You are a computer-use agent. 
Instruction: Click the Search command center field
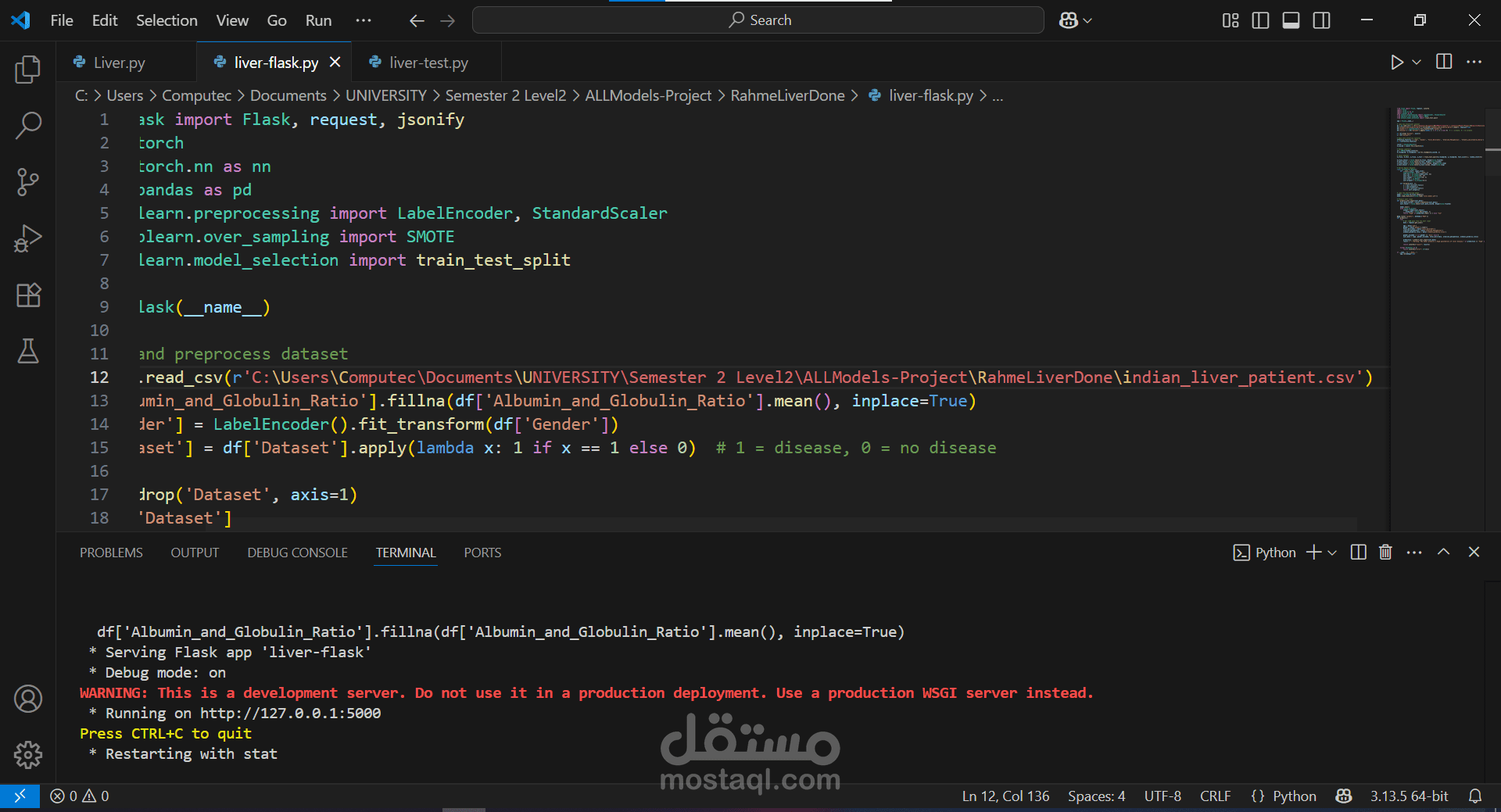click(x=758, y=20)
